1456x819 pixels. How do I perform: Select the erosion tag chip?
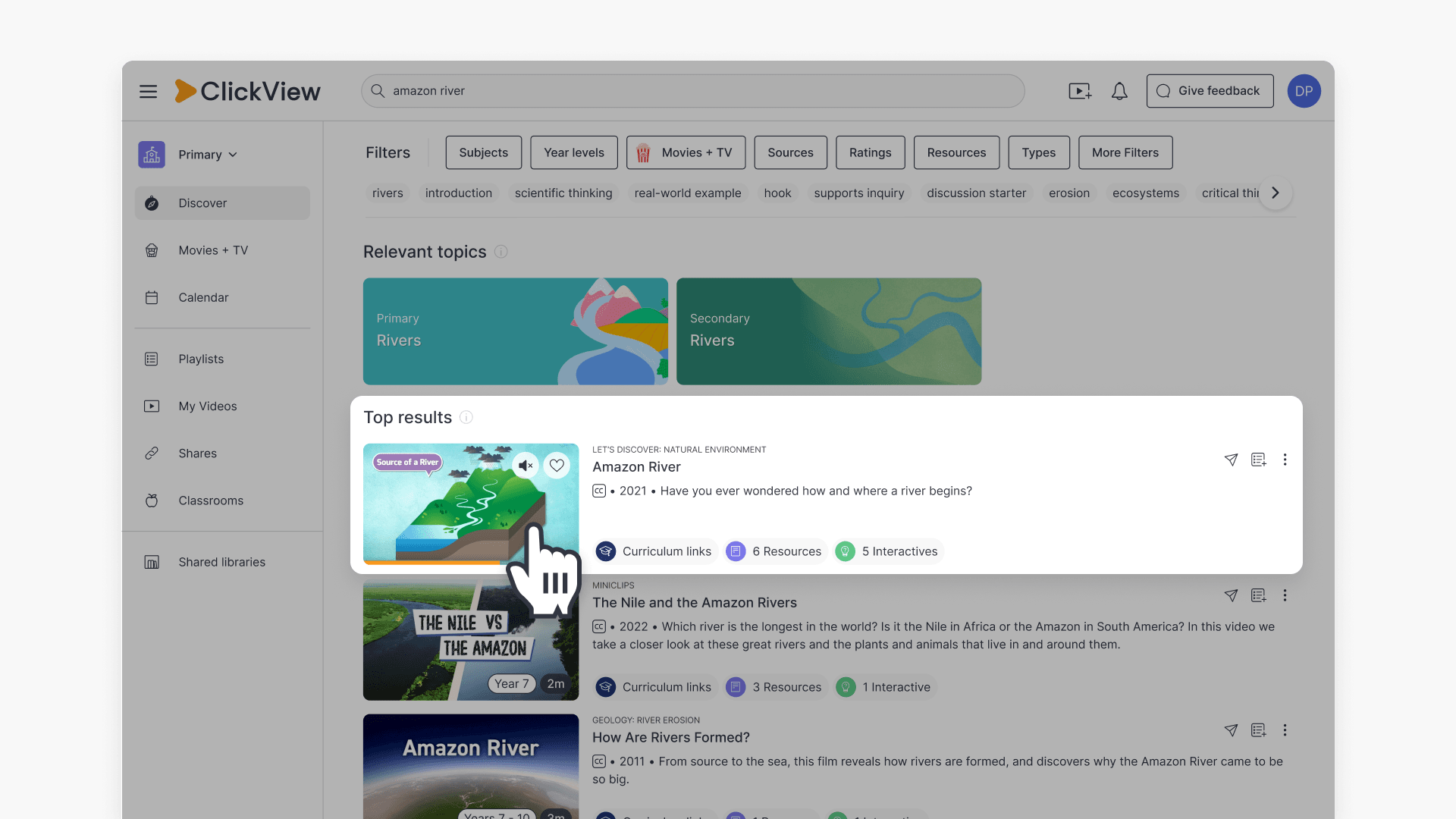click(1069, 193)
